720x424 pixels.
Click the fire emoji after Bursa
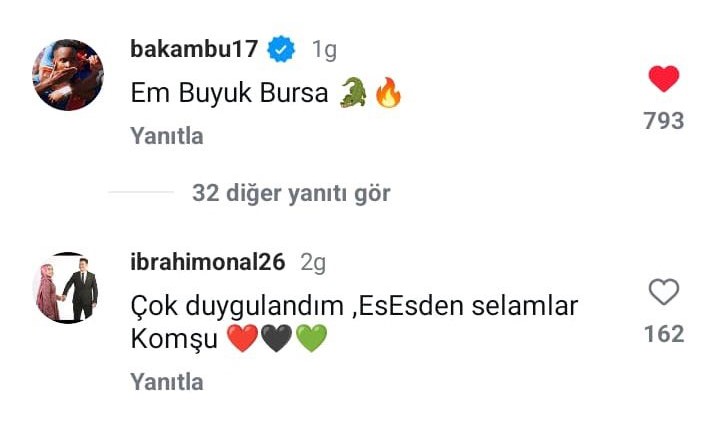tap(388, 93)
